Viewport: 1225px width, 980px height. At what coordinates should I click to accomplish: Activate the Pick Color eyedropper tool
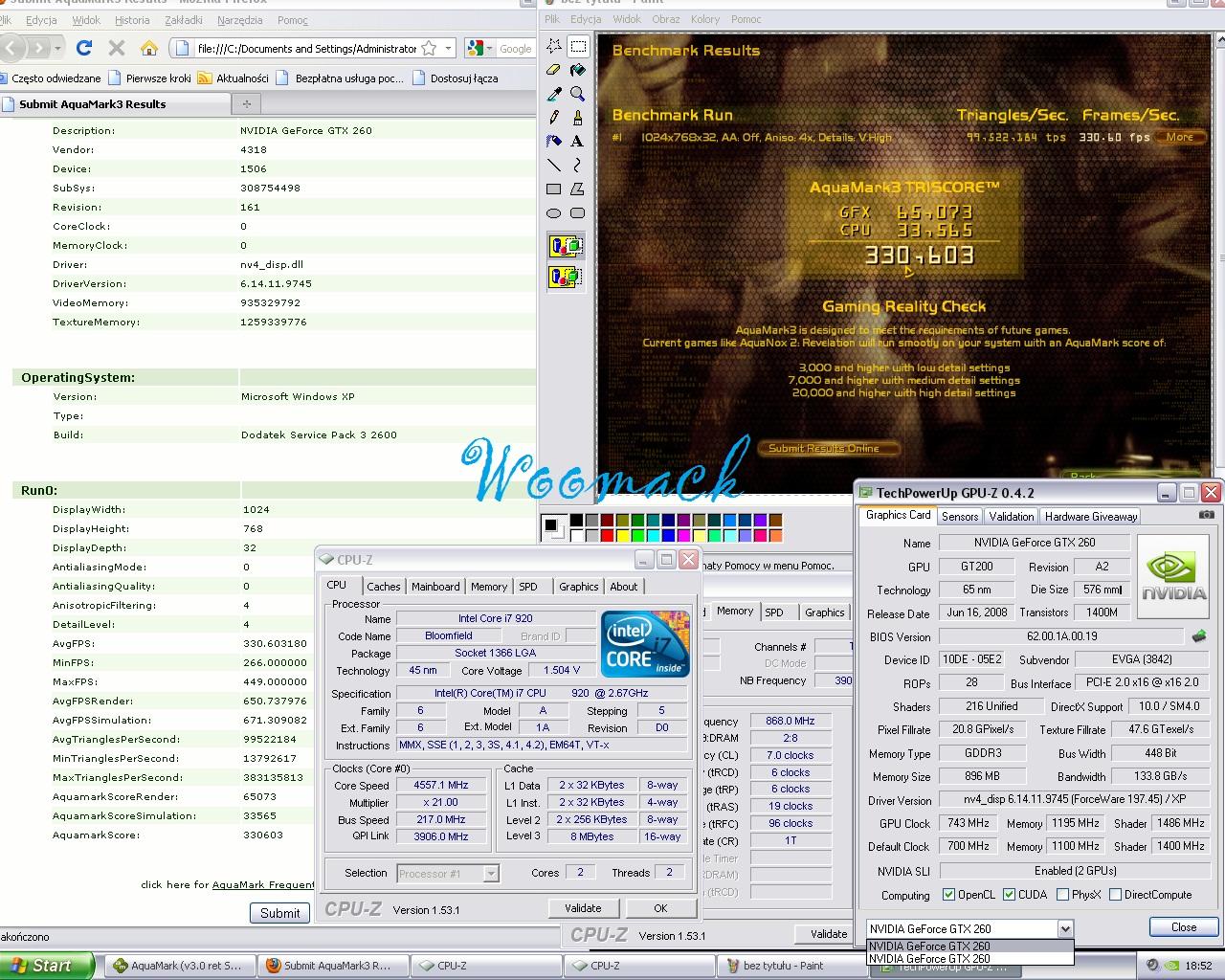point(554,94)
